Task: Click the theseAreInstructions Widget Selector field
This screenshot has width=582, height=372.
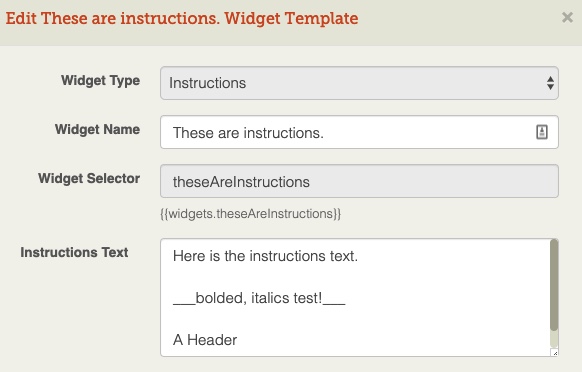Action: coord(359,181)
